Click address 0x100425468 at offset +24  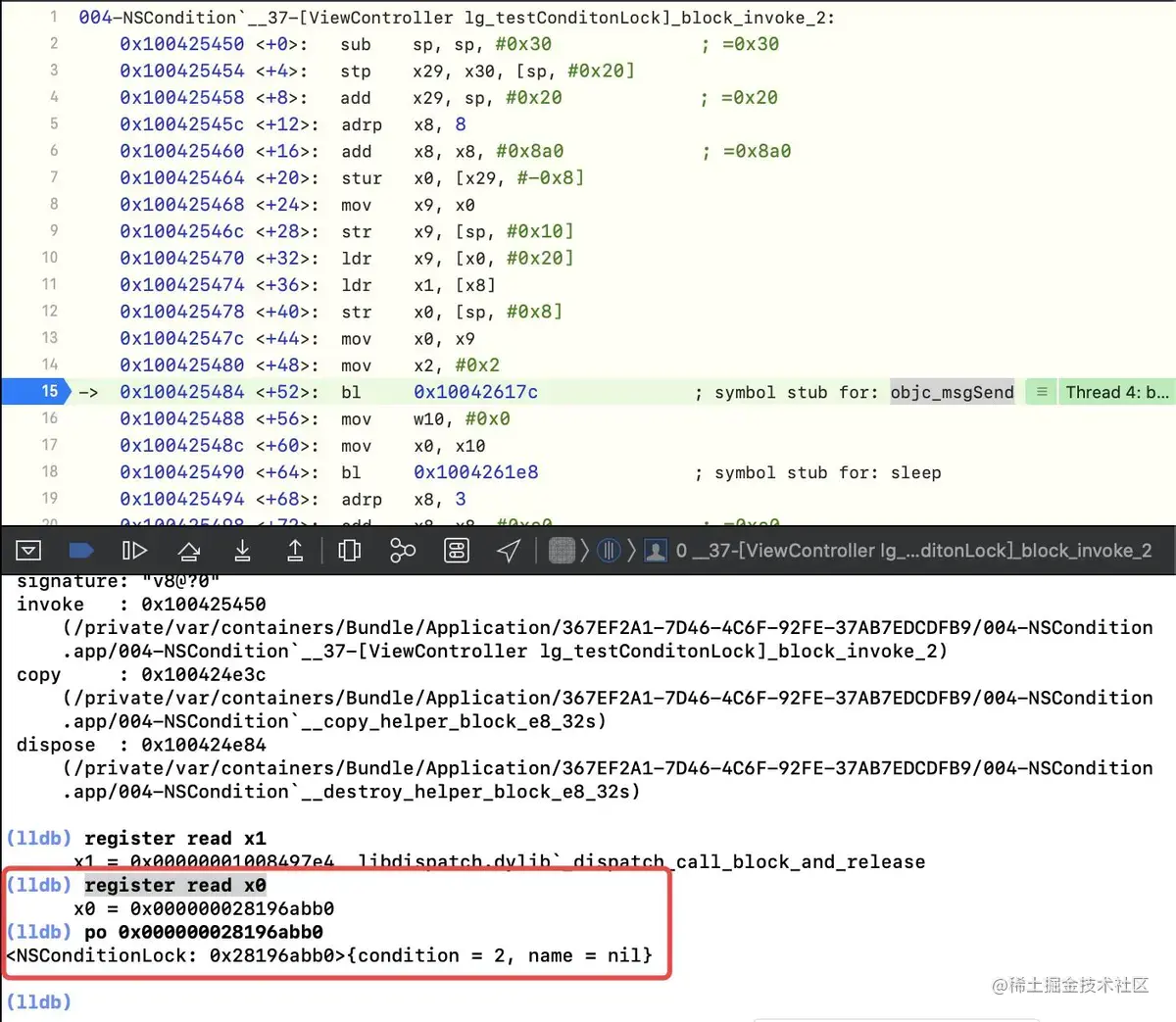click(182, 205)
